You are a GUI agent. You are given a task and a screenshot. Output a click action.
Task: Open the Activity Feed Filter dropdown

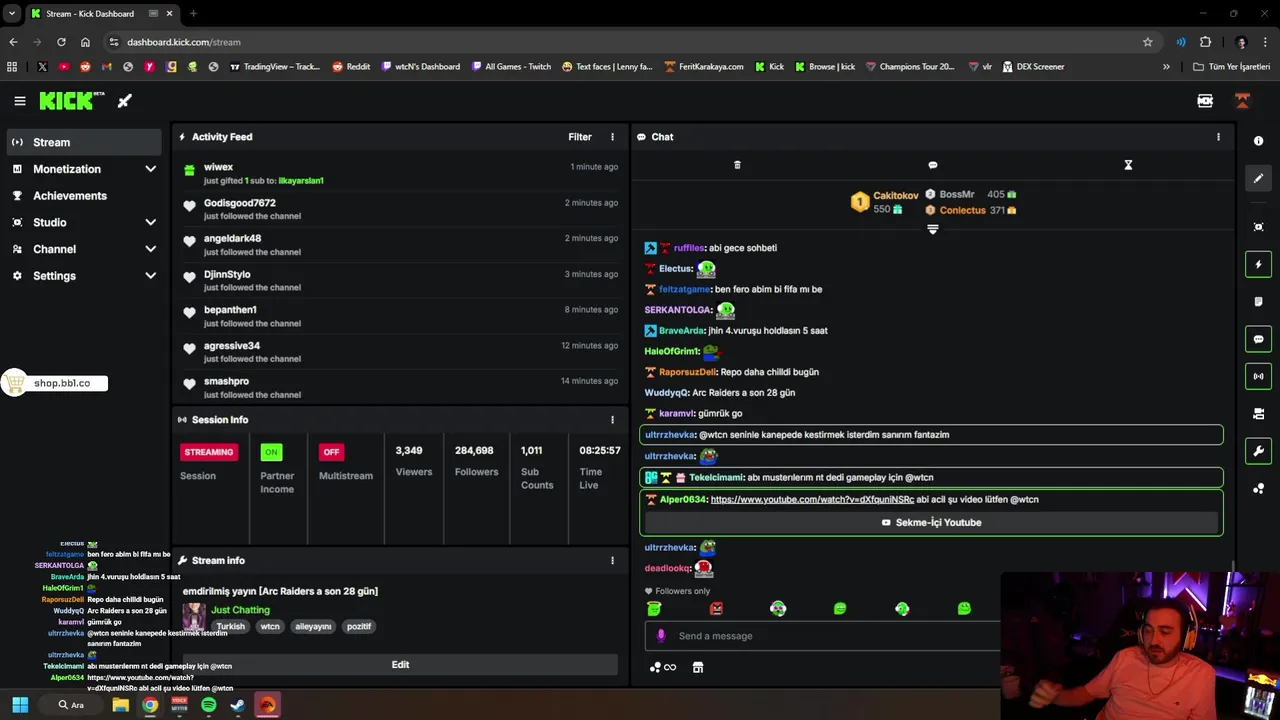(580, 137)
